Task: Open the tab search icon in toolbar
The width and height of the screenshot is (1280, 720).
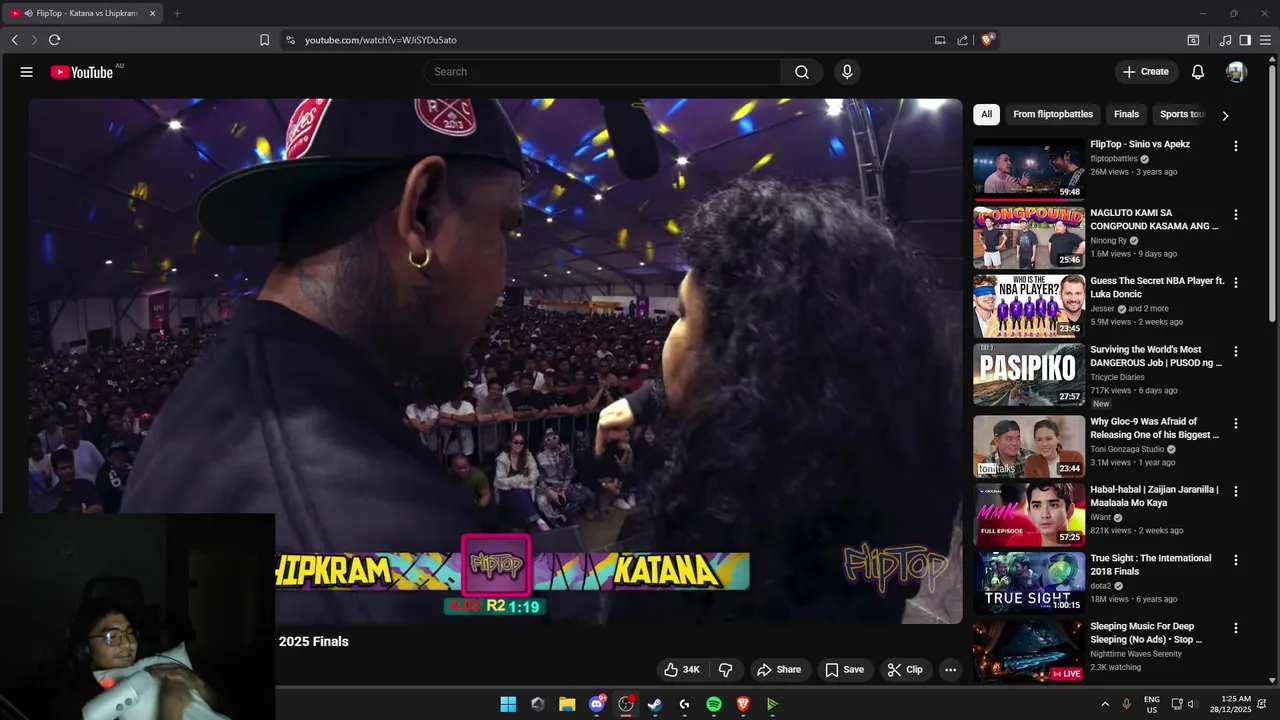Action: tap(1193, 40)
